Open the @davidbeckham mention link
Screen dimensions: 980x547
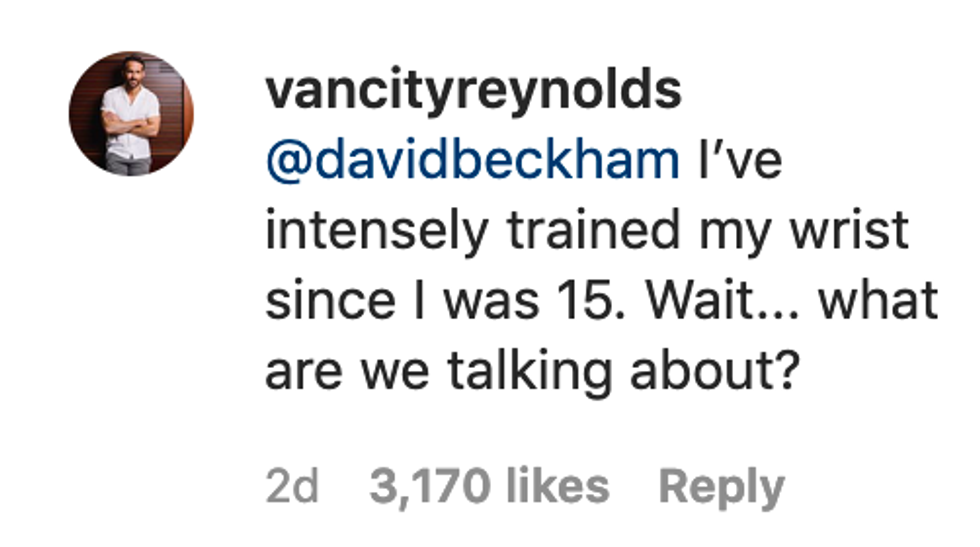click(472, 162)
